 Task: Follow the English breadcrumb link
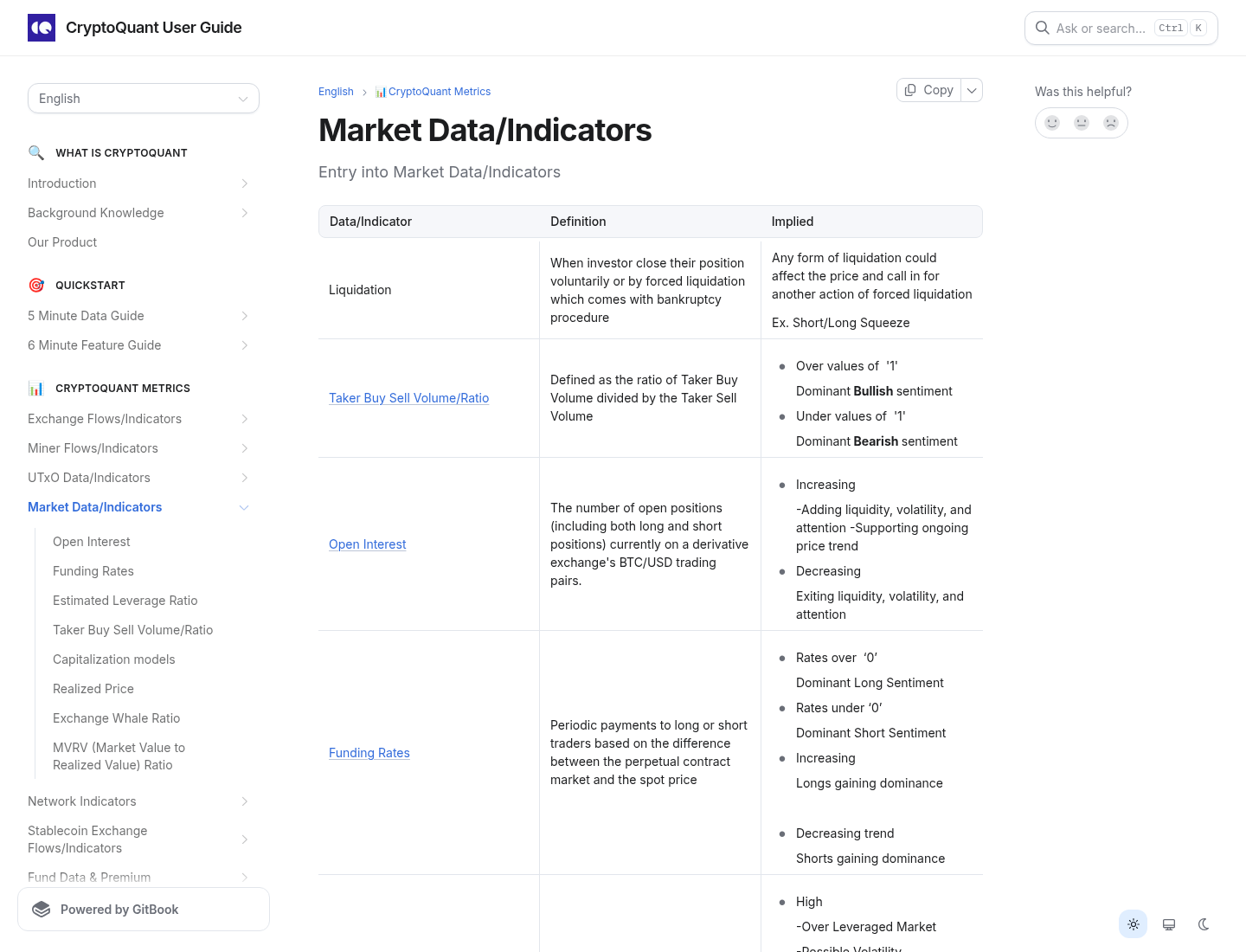click(336, 92)
